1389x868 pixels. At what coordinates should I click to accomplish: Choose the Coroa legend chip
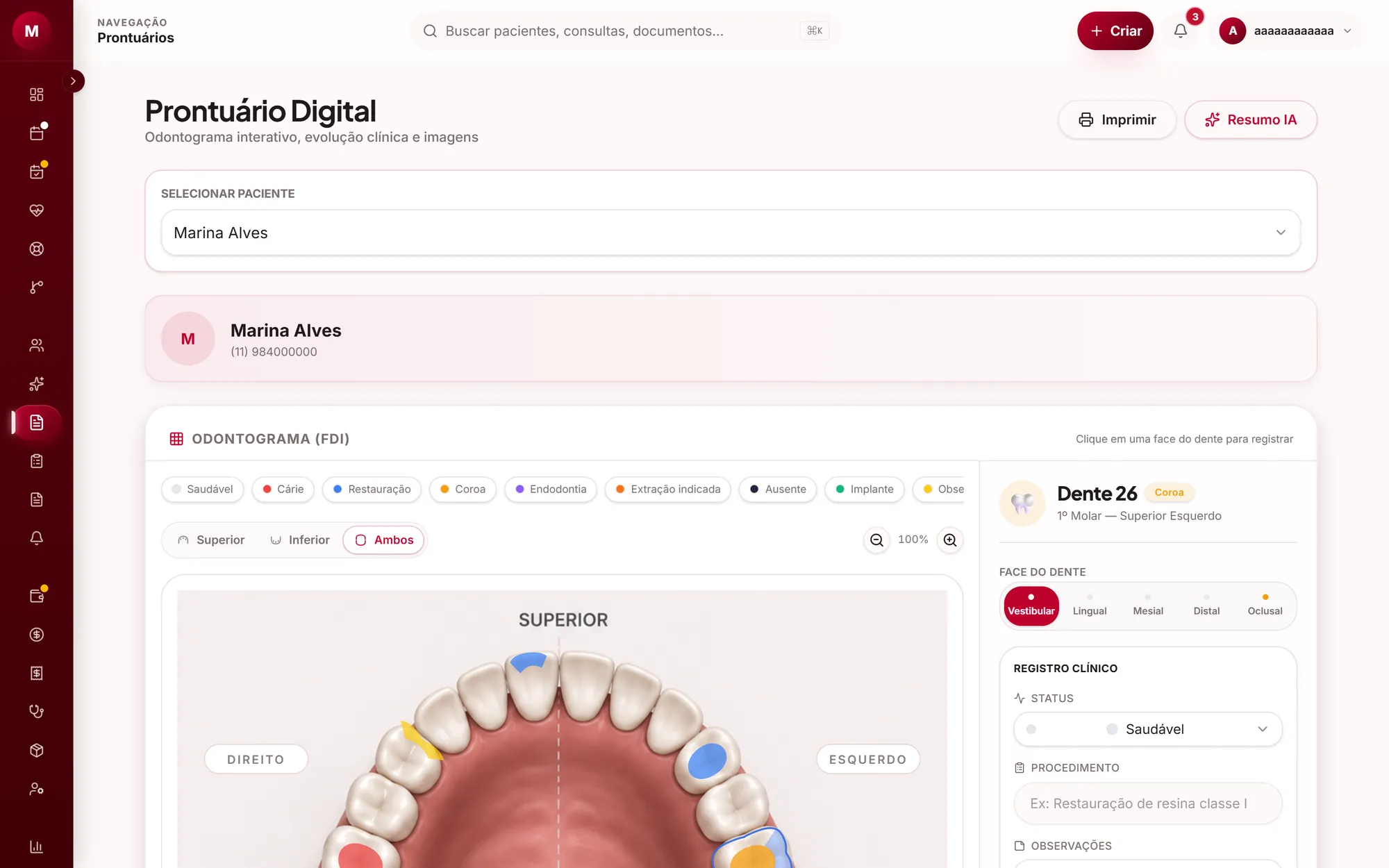click(x=463, y=490)
